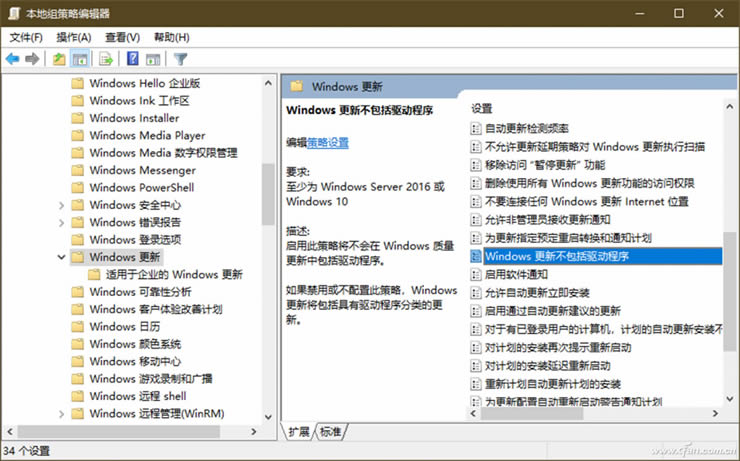Open Help via the question mark icon
740x461 pixels.
[x=133, y=59]
